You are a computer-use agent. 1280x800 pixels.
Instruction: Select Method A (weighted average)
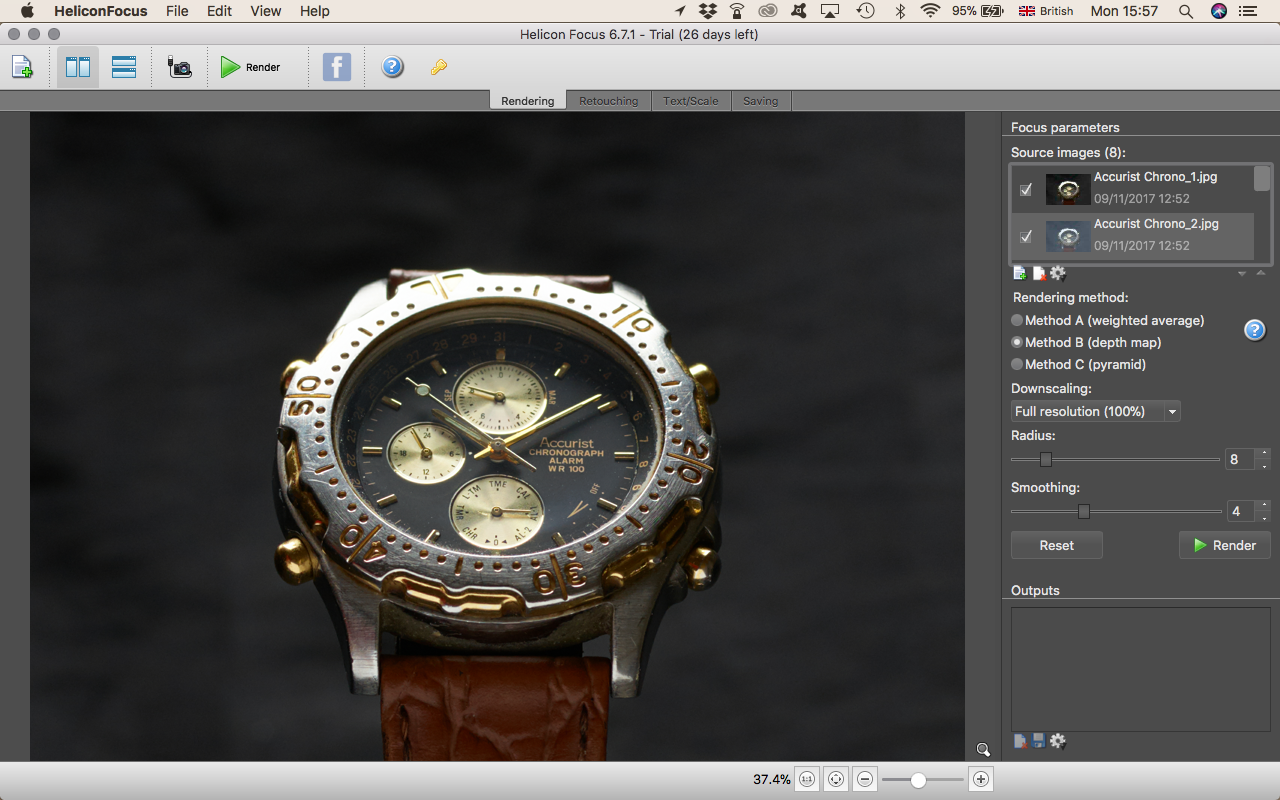tap(1108, 320)
